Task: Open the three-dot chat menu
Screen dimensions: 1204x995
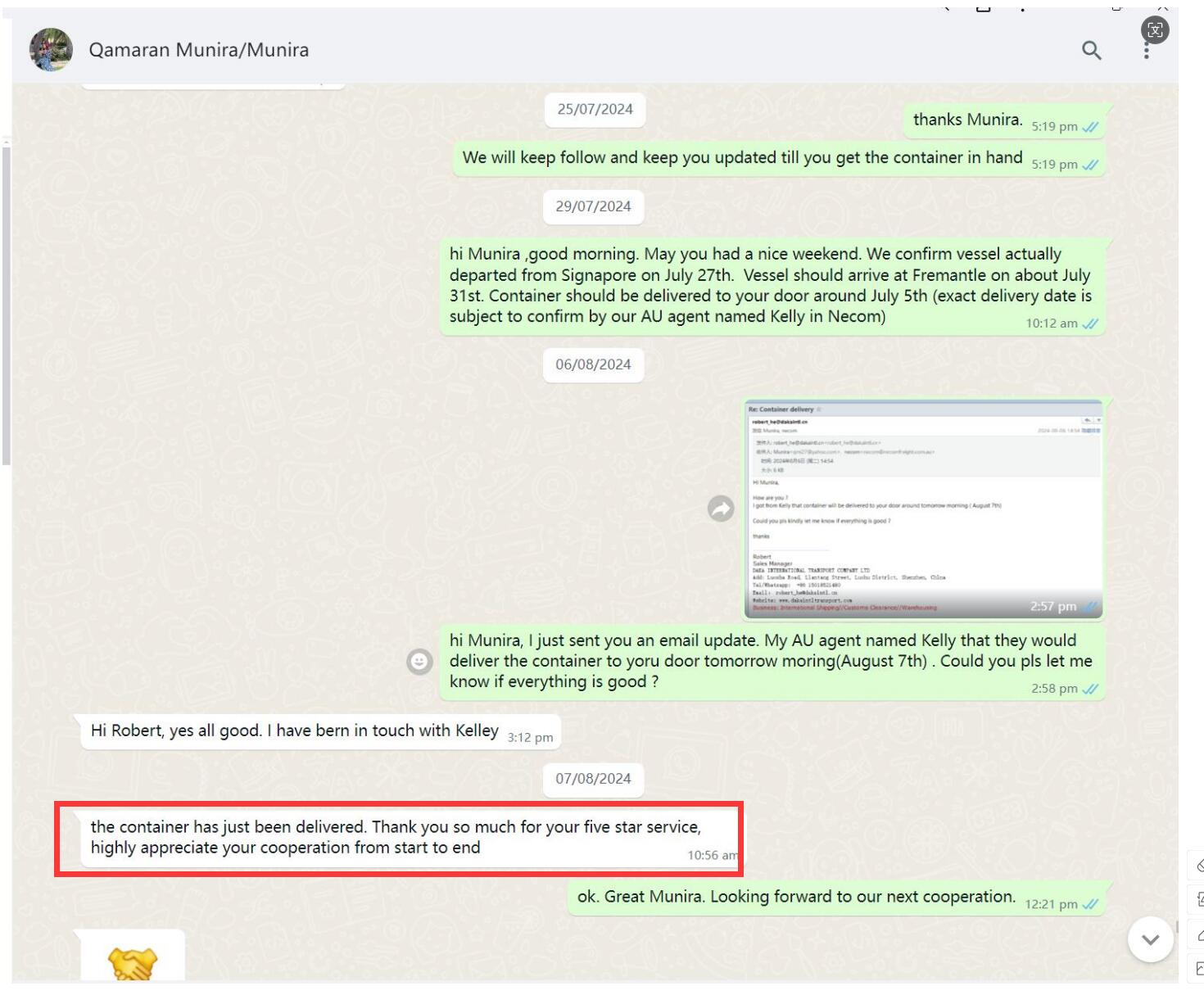Action: tap(1146, 51)
